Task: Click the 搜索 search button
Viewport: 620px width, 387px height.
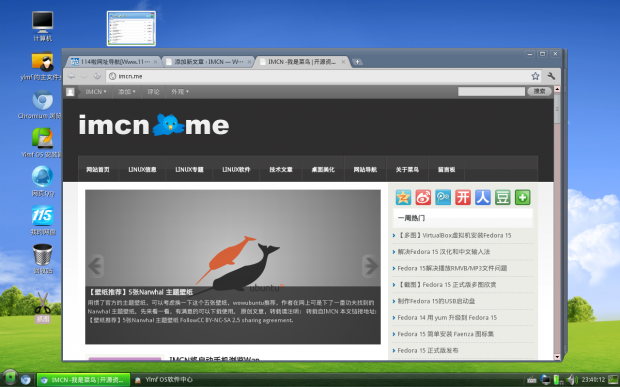Action: [539, 91]
